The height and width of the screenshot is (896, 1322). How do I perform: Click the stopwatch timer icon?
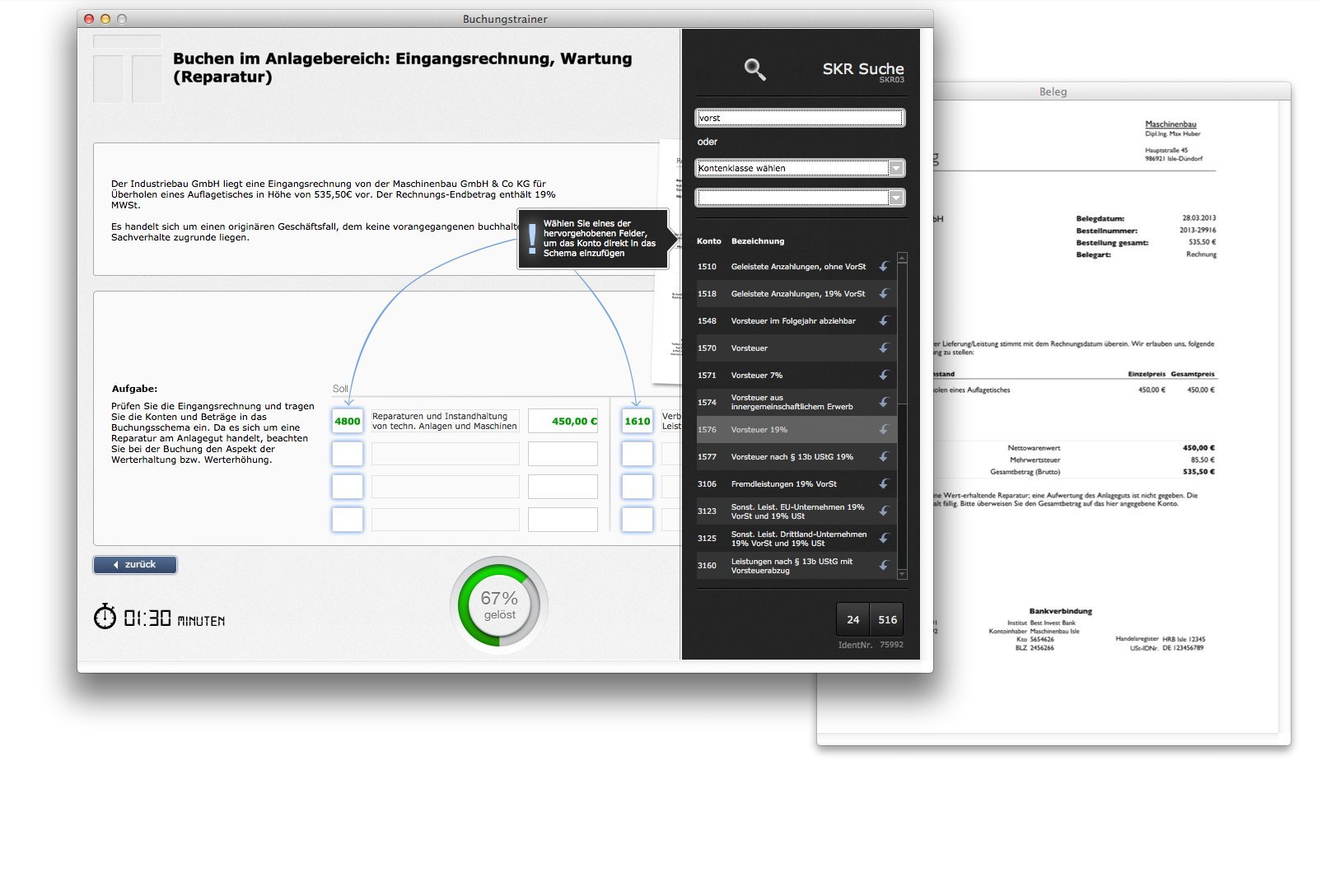[105, 616]
